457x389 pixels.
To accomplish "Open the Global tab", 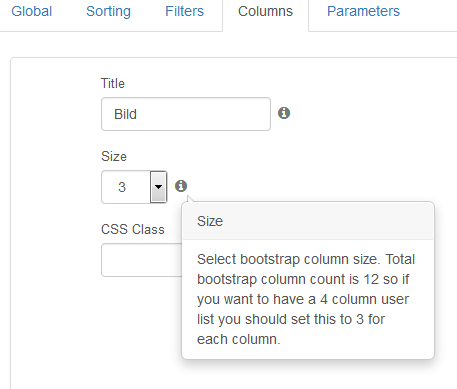I will (x=32, y=12).
